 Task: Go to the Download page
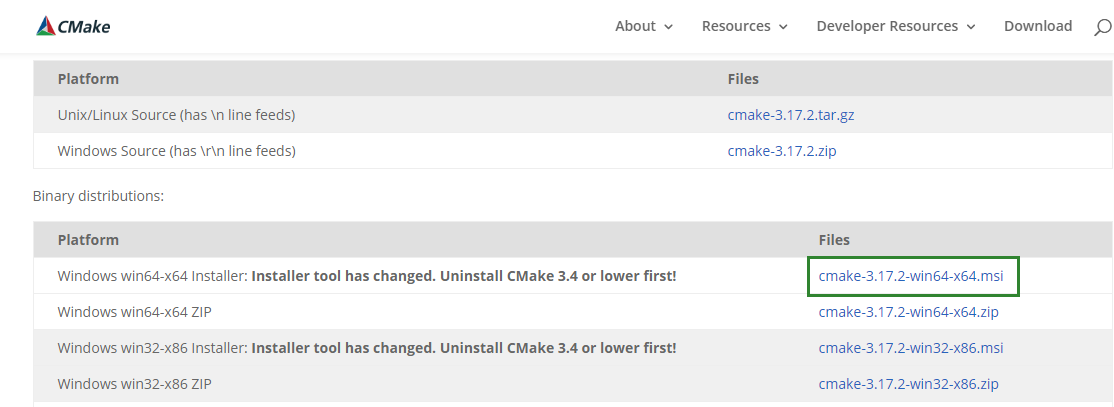click(1038, 26)
